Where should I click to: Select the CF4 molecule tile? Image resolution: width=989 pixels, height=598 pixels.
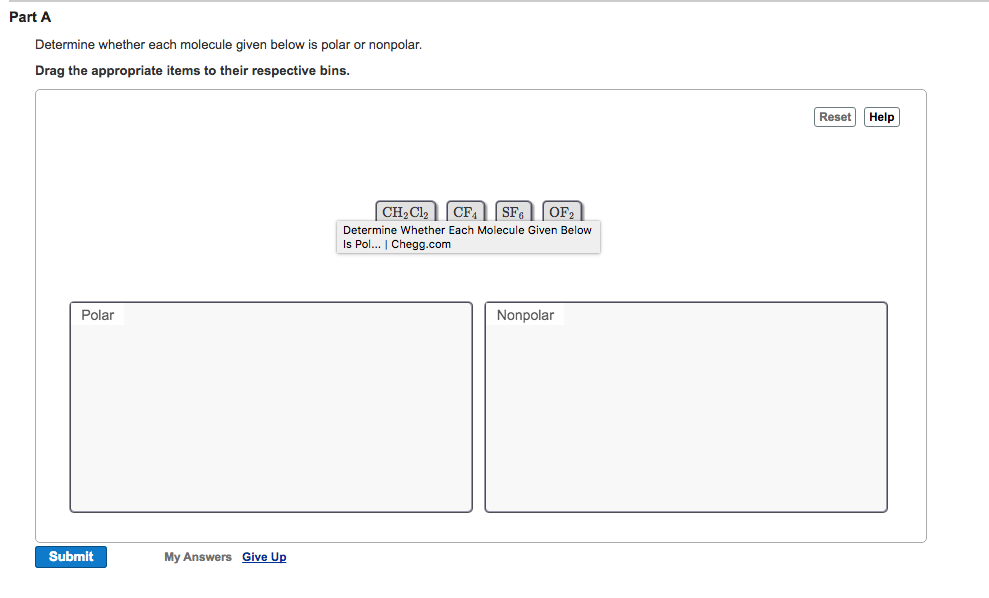465,211
